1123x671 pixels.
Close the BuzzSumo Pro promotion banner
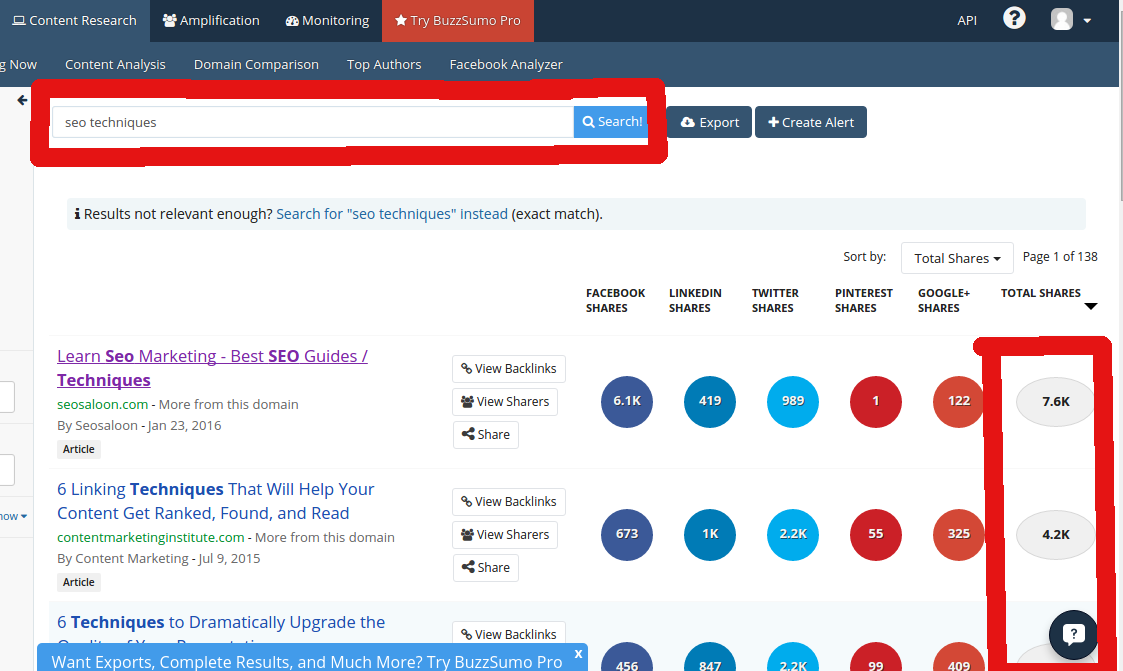[578, 654]
